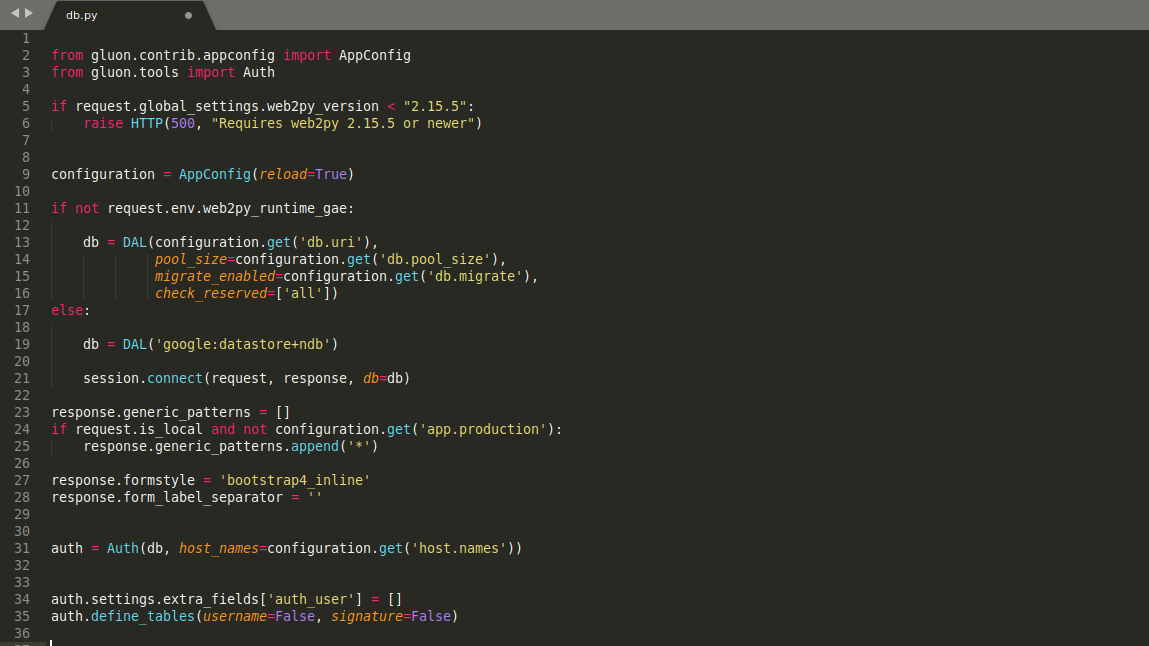Click the username keyword argument on line 35

pos(234,617)
